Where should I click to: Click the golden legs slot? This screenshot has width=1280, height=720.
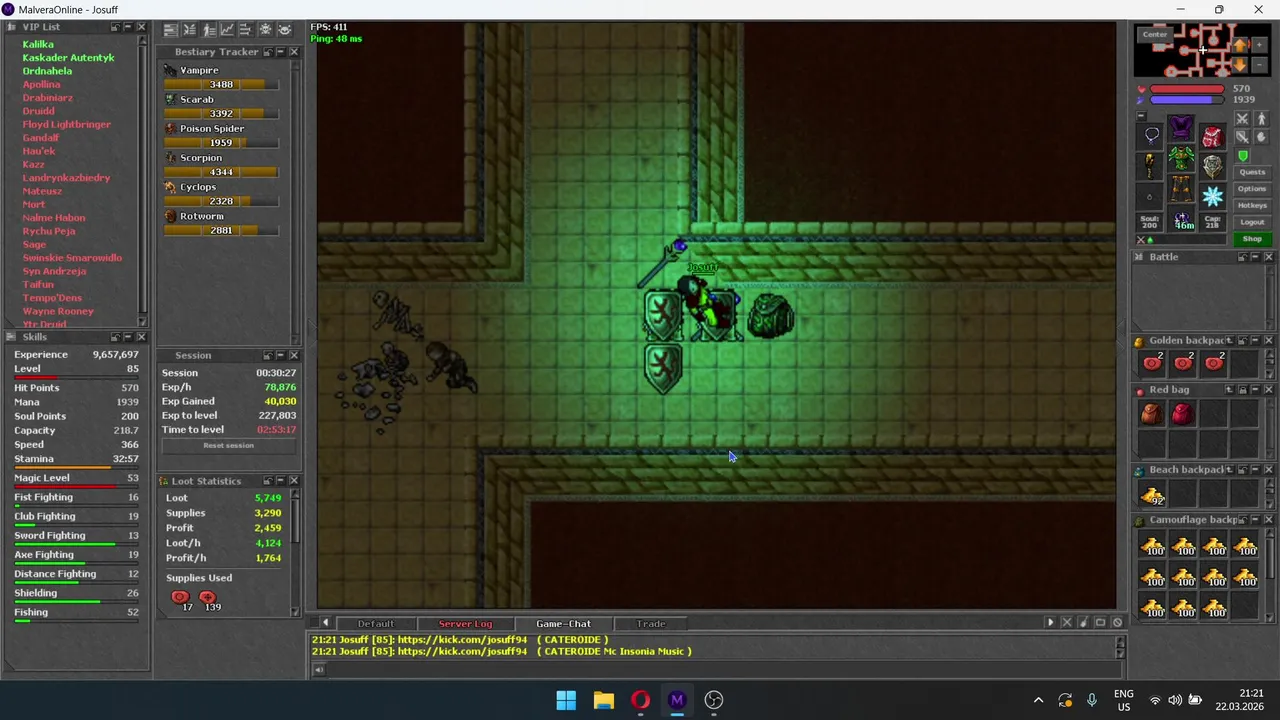pos(1181,188)
